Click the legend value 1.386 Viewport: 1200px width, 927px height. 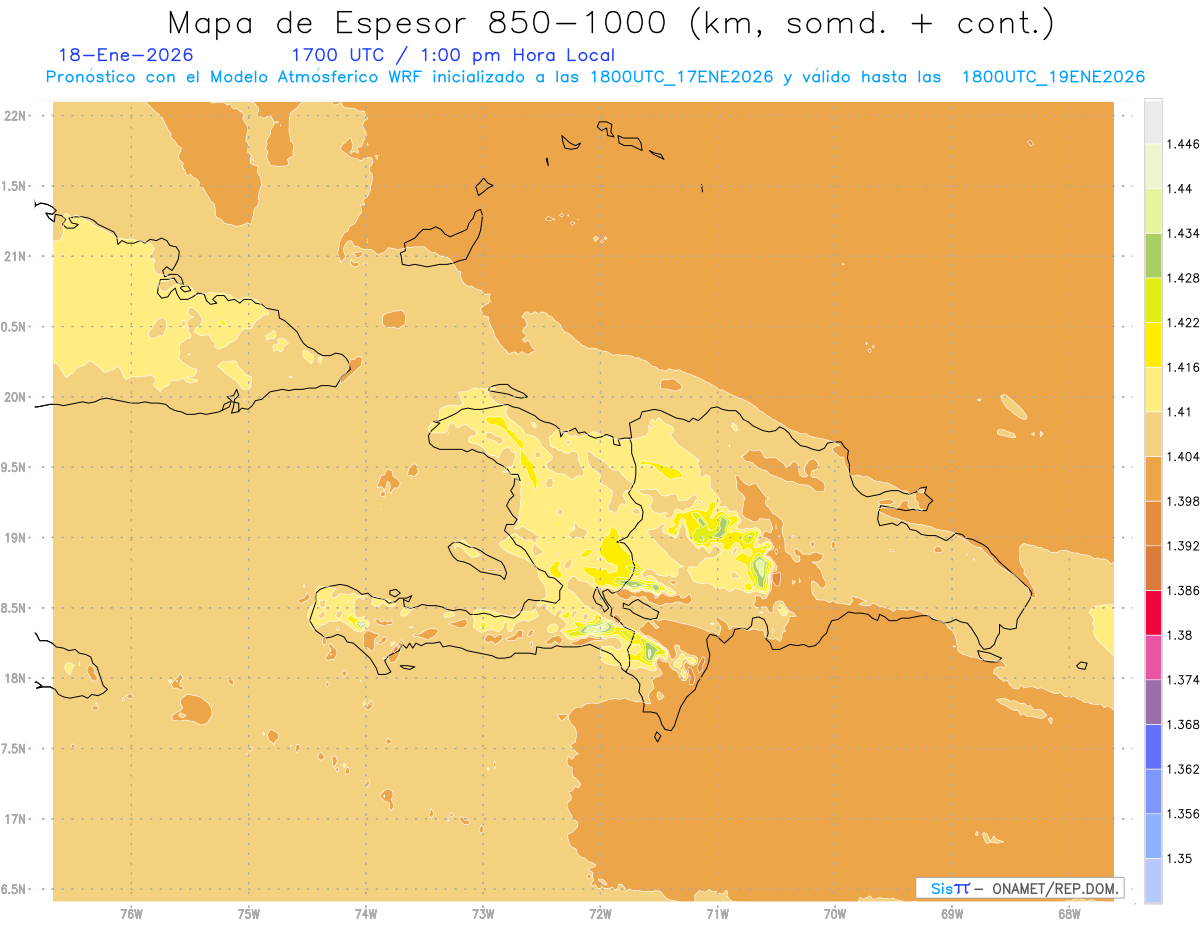pos(1182,591)
